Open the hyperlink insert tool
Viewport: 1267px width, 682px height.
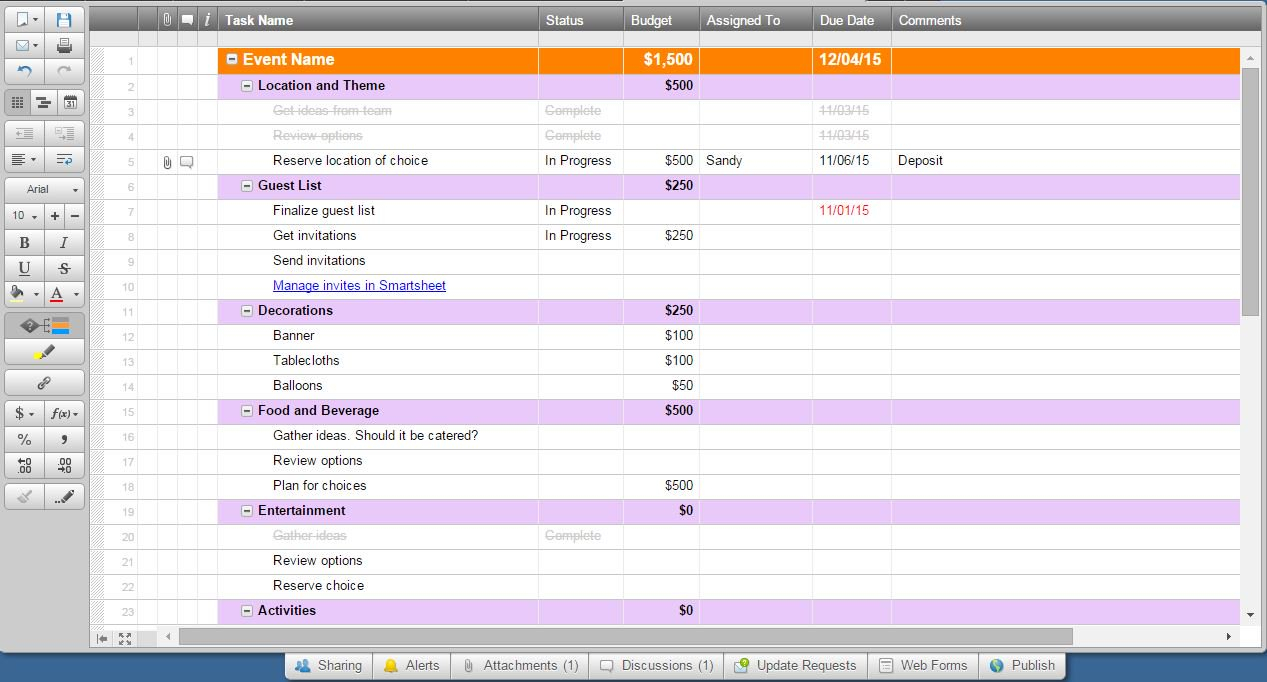coord(44,383)
